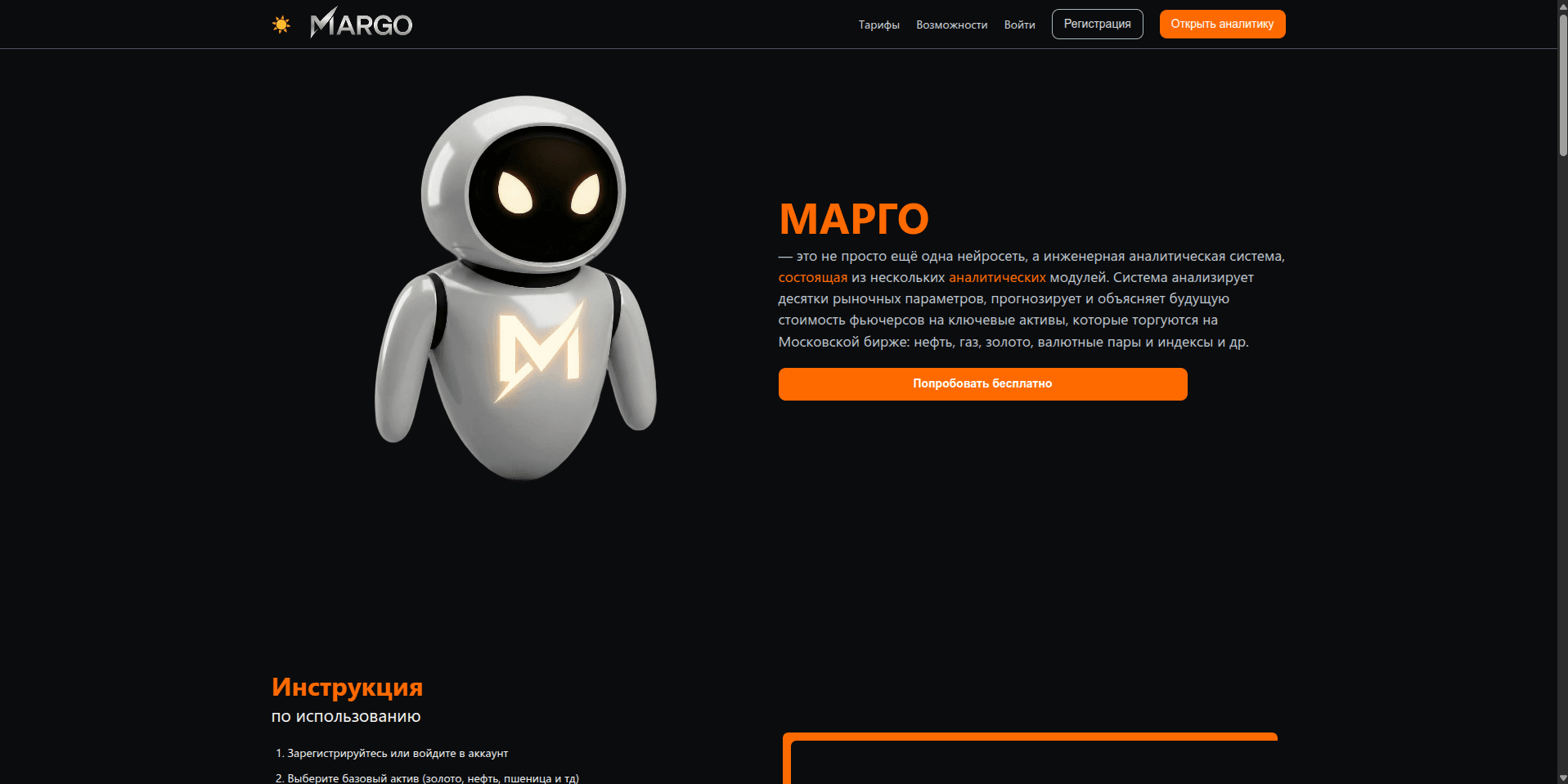
Task: Open Открыть аналитику
Action: coord(1221,24)
